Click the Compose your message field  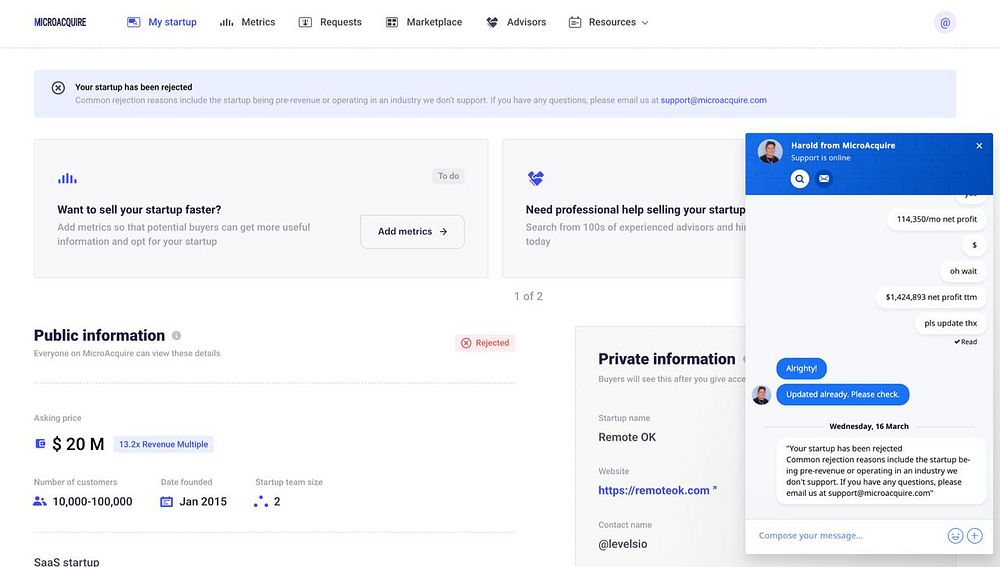click(848, 536)
